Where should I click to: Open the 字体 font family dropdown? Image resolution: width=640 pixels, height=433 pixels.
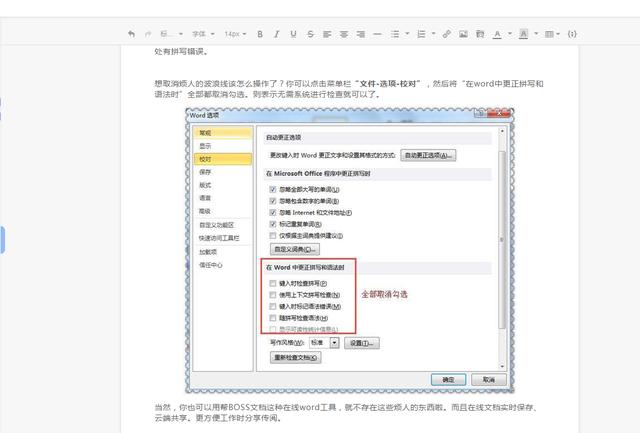tap(203, 34)
